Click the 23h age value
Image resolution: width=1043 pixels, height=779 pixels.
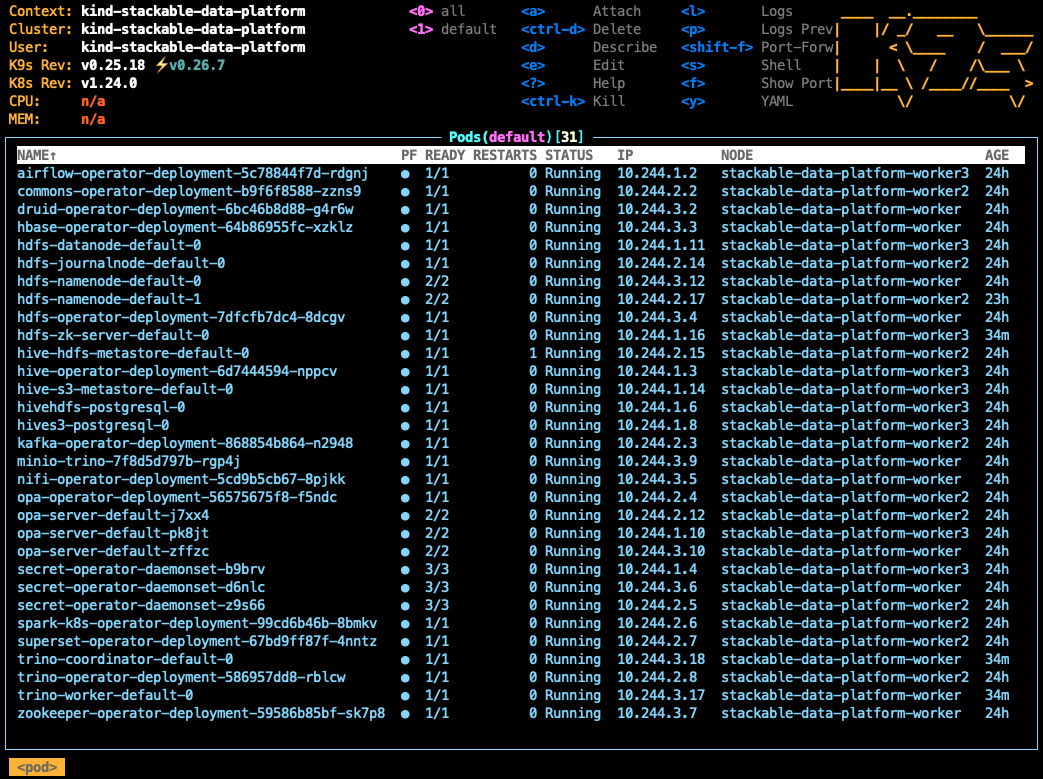(x=997, y=299)
